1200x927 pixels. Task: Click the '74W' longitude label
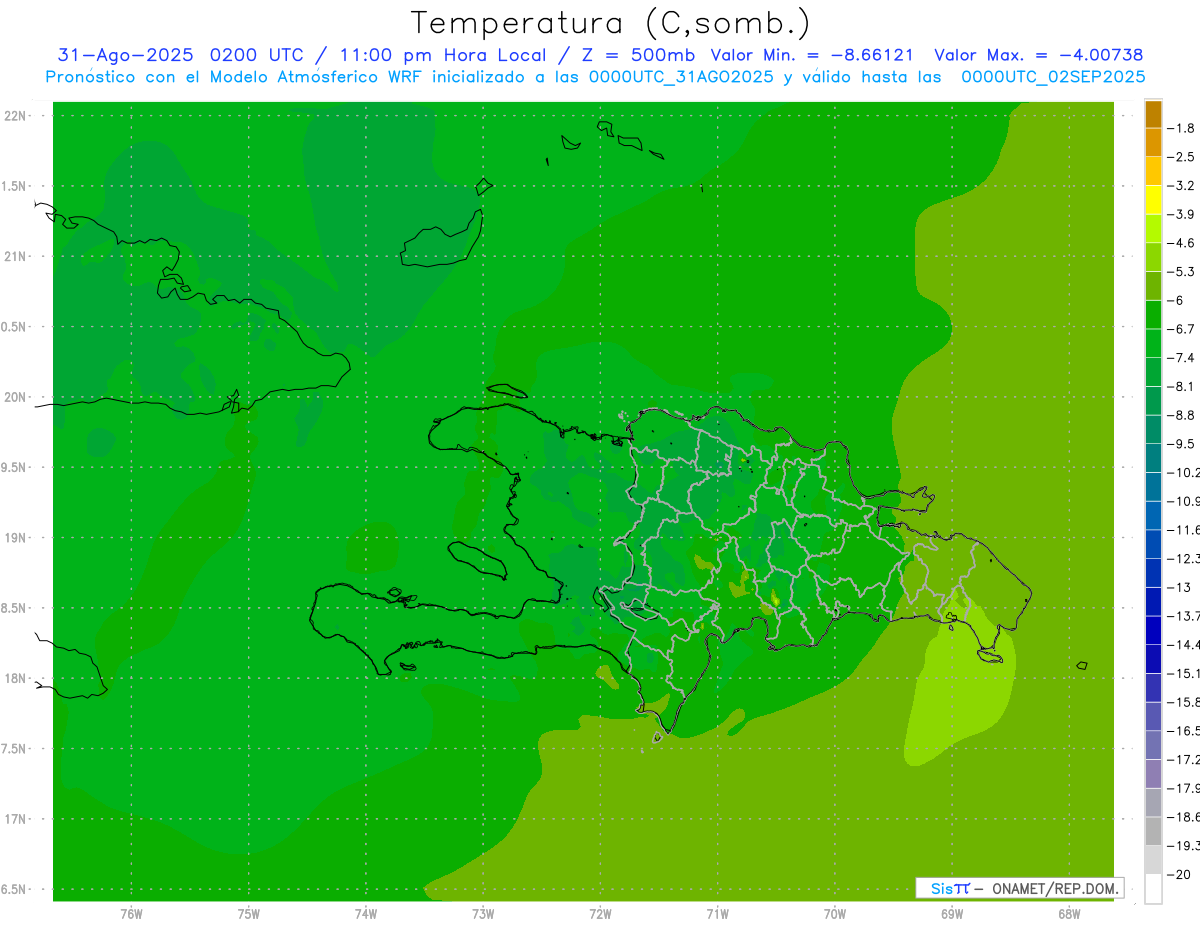point(366,914)
